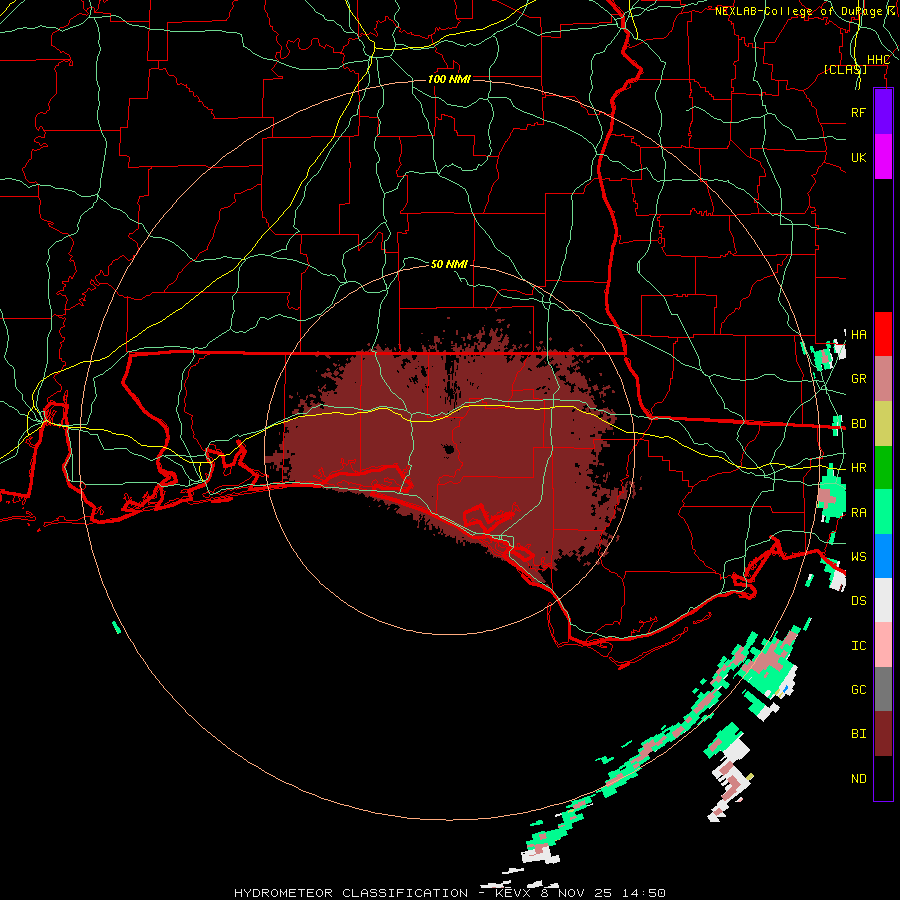Click the purple RF color swatch in legend
Viewport: 900px width, 900px height.
(x=883, y=112)
